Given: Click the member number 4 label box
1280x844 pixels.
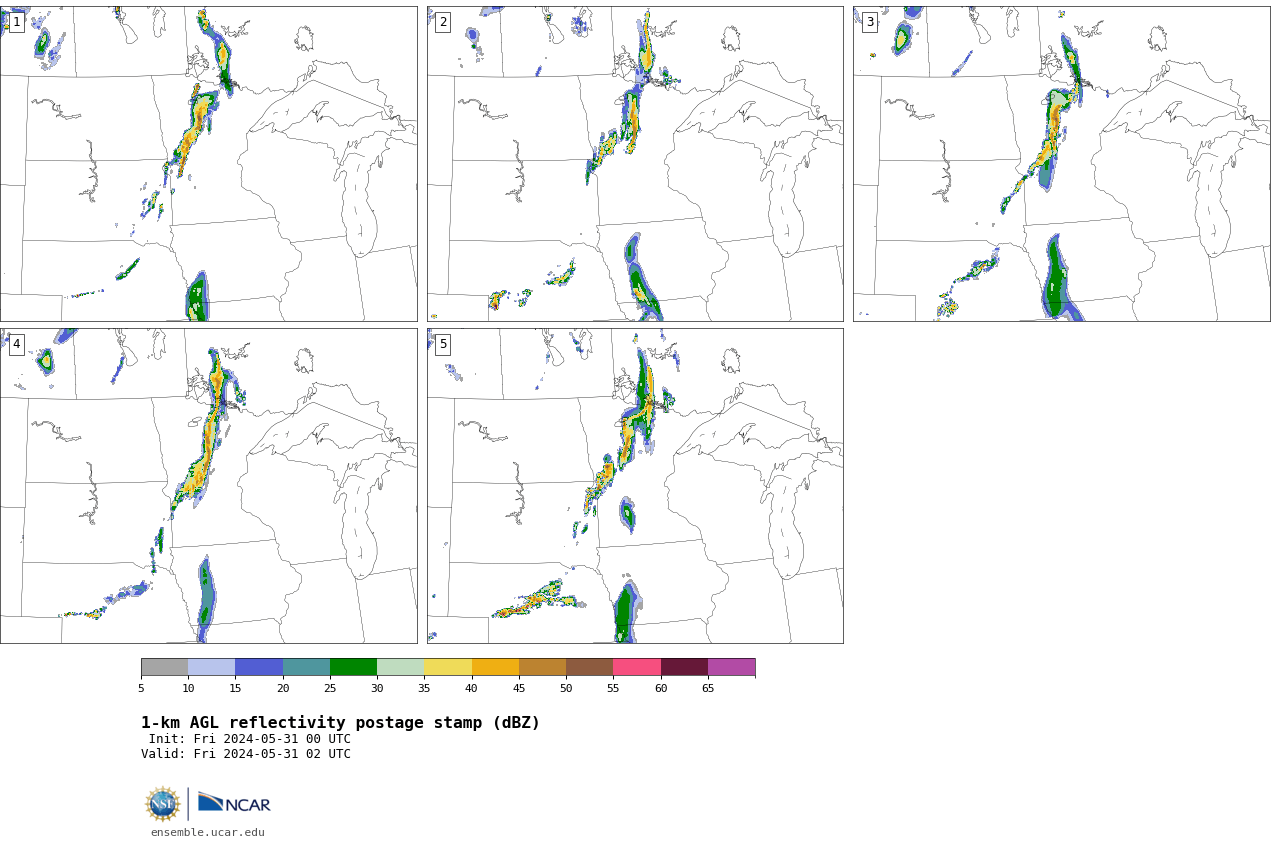Looking at the screenshot, I should (x=16, y=344).
